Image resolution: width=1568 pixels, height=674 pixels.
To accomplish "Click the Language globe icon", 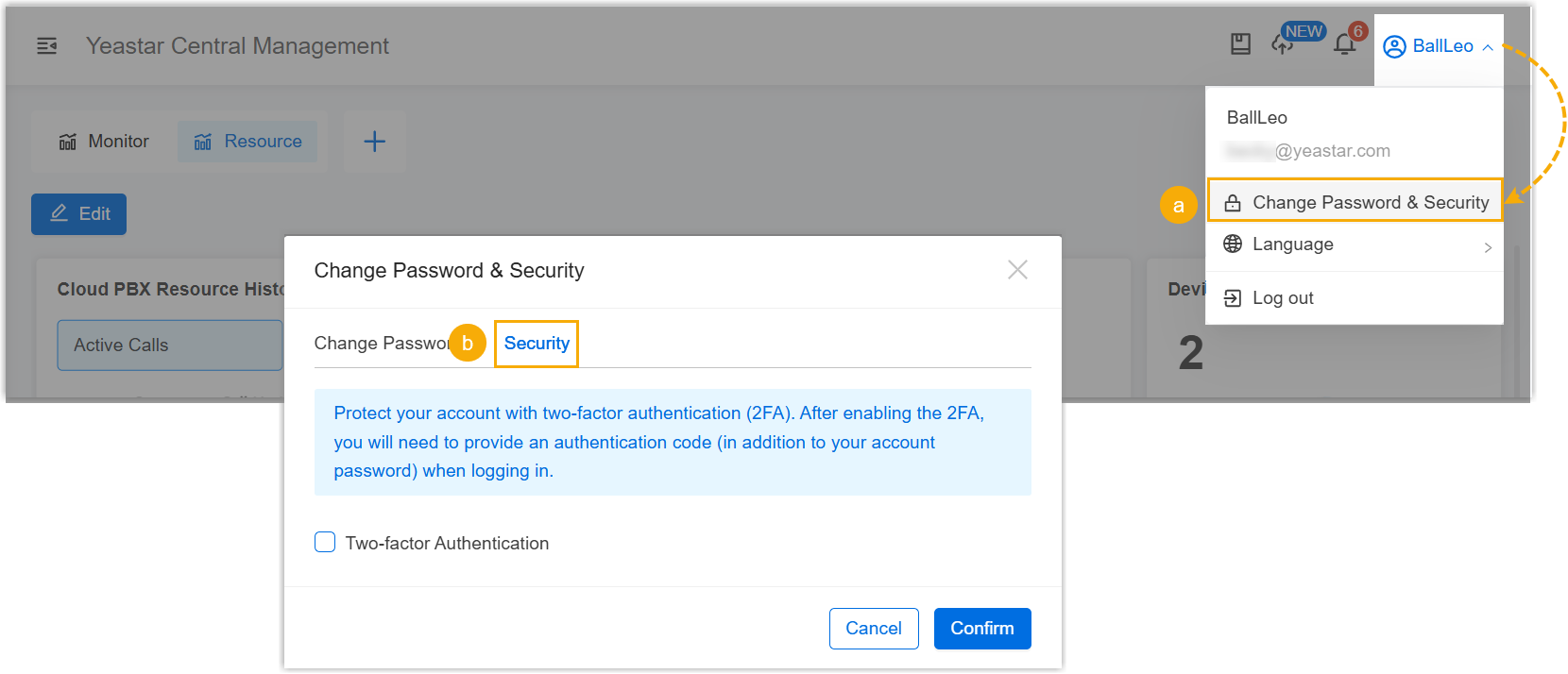I will pos(1233,244).
